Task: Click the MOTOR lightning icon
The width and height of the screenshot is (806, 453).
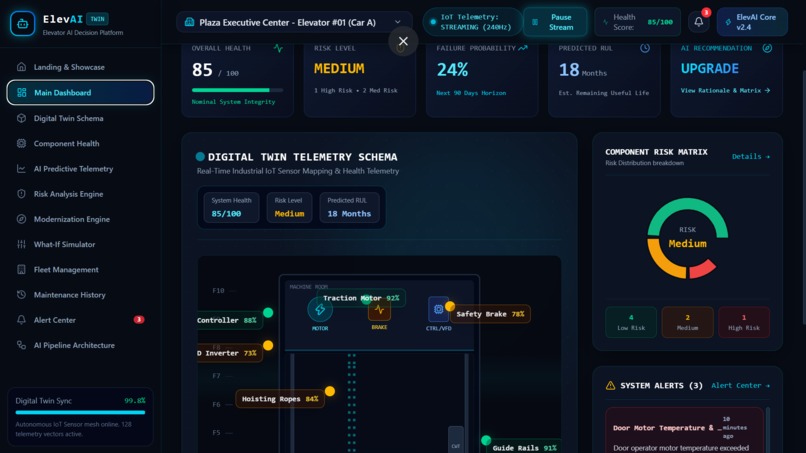Action: pyautogui.click(x=320, y=310)
